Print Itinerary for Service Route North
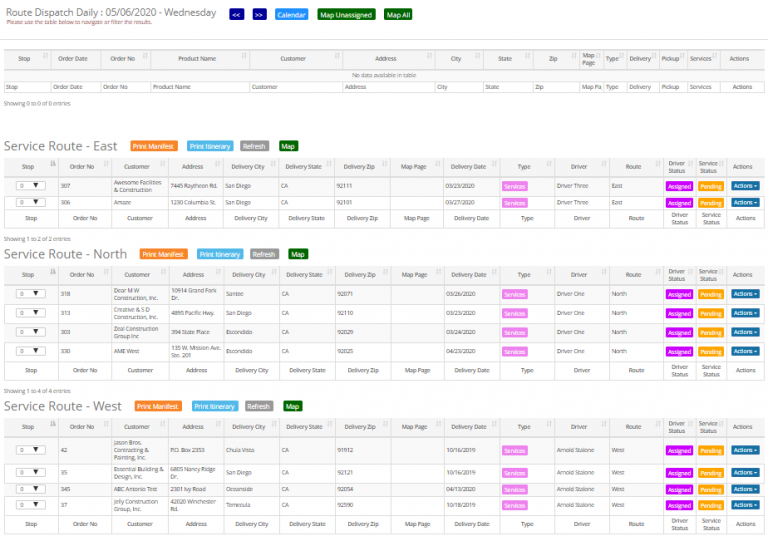 click(220, 254)
